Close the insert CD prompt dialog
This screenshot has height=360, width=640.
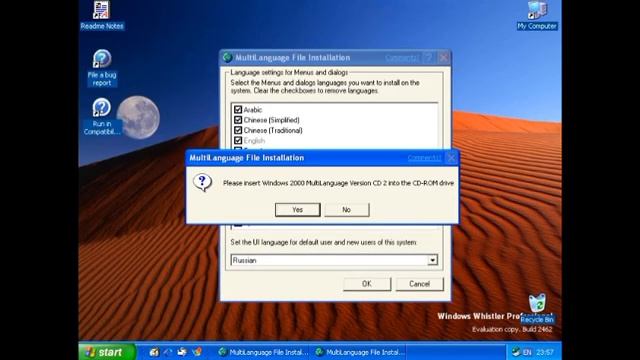(x=451, y=158)
